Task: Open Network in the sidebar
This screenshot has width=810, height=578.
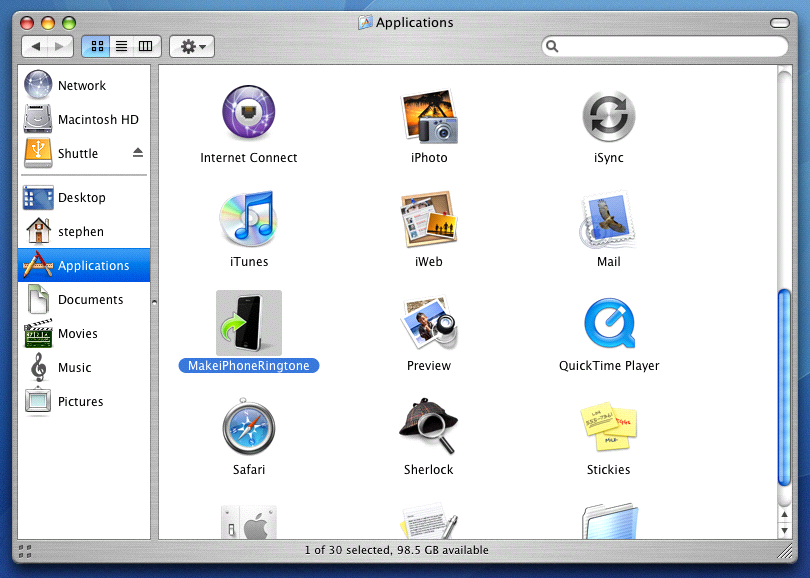Action: pyautogui.click(x=84, y=85)
